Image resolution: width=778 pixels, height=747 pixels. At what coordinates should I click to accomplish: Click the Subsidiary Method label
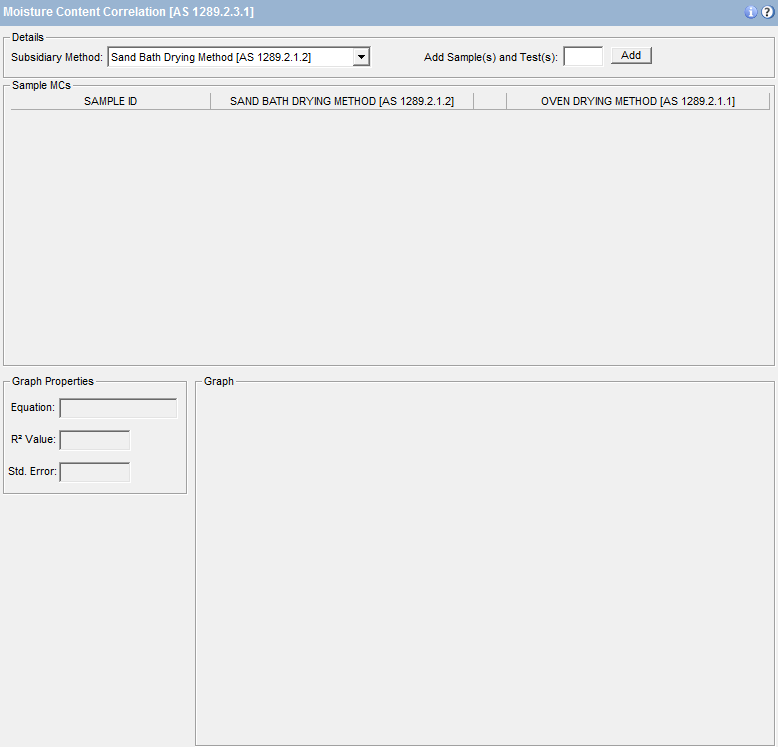[57, 57]
